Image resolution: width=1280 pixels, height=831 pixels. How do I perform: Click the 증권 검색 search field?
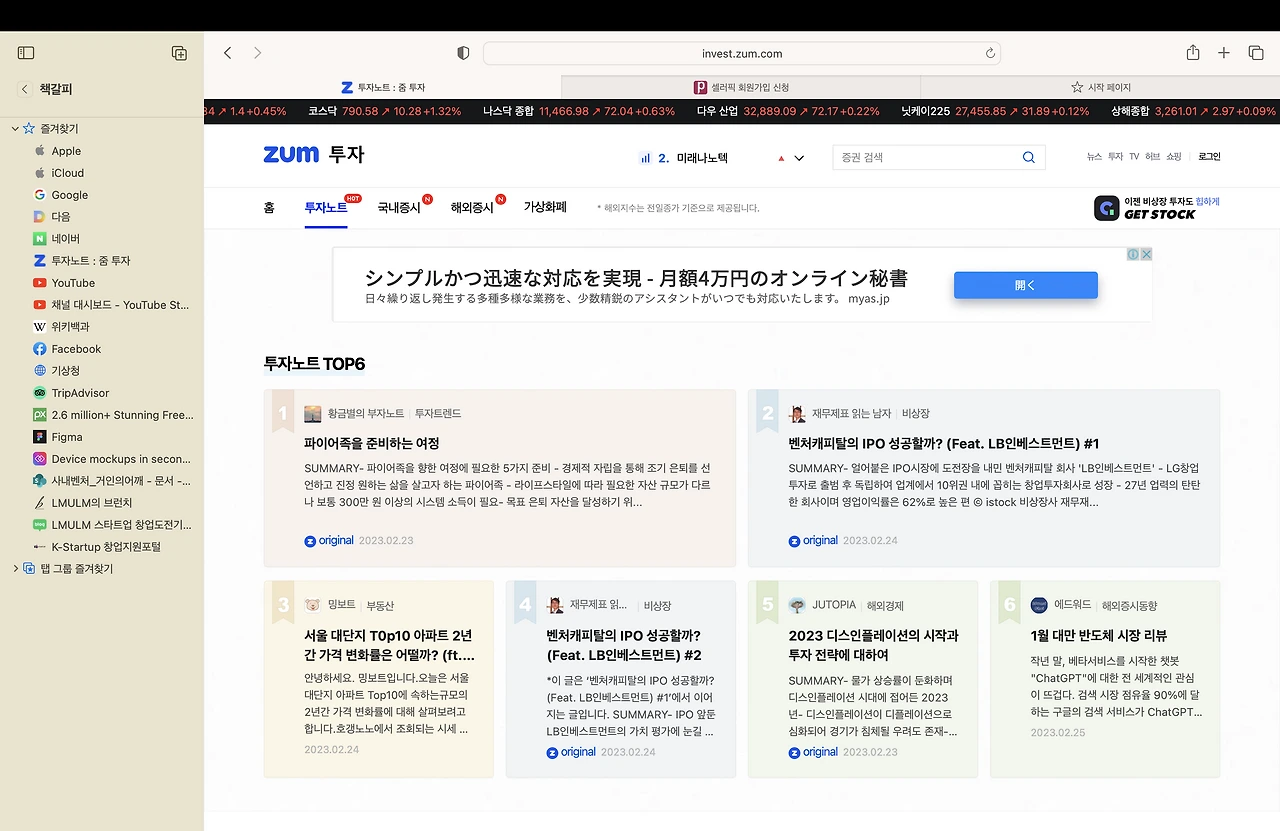click(x=927, y=157)
